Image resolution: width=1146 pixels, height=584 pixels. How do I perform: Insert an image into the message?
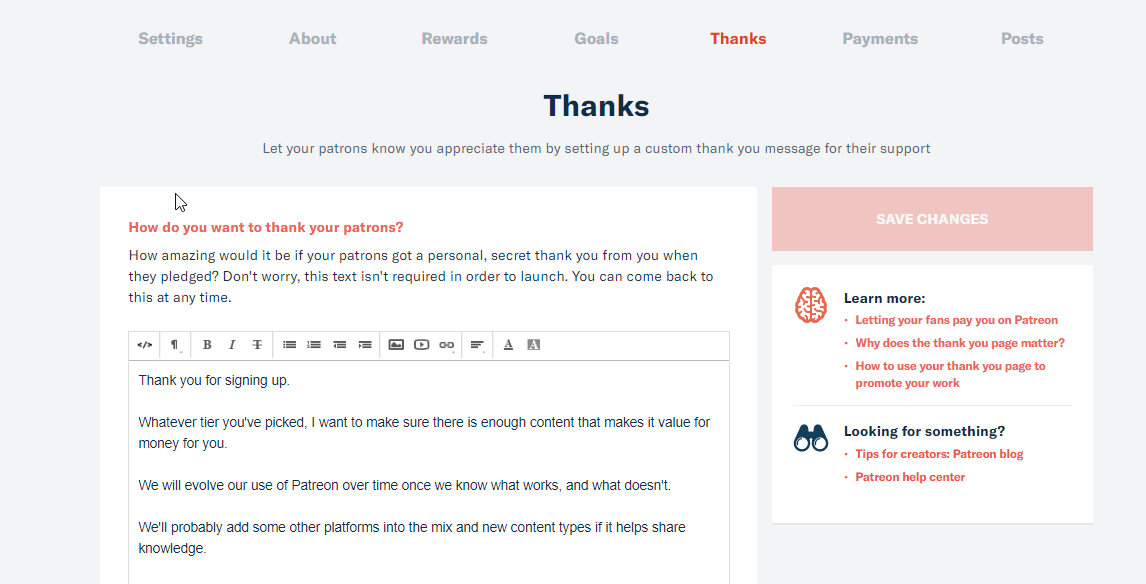coord(396,345)
